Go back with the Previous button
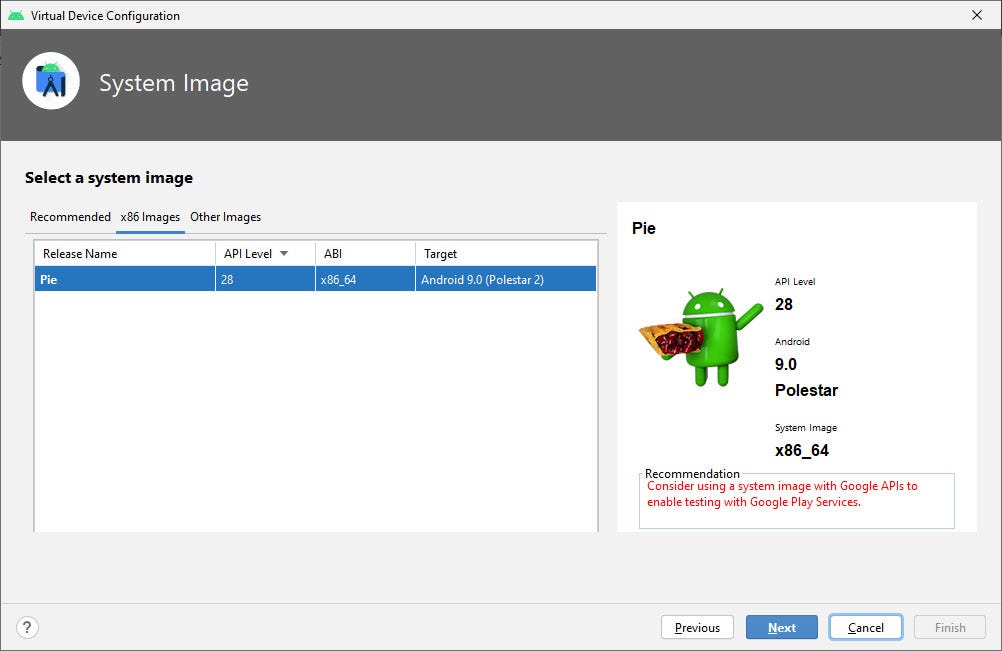The image size is (1002, 651). click(x=697, y=627)
